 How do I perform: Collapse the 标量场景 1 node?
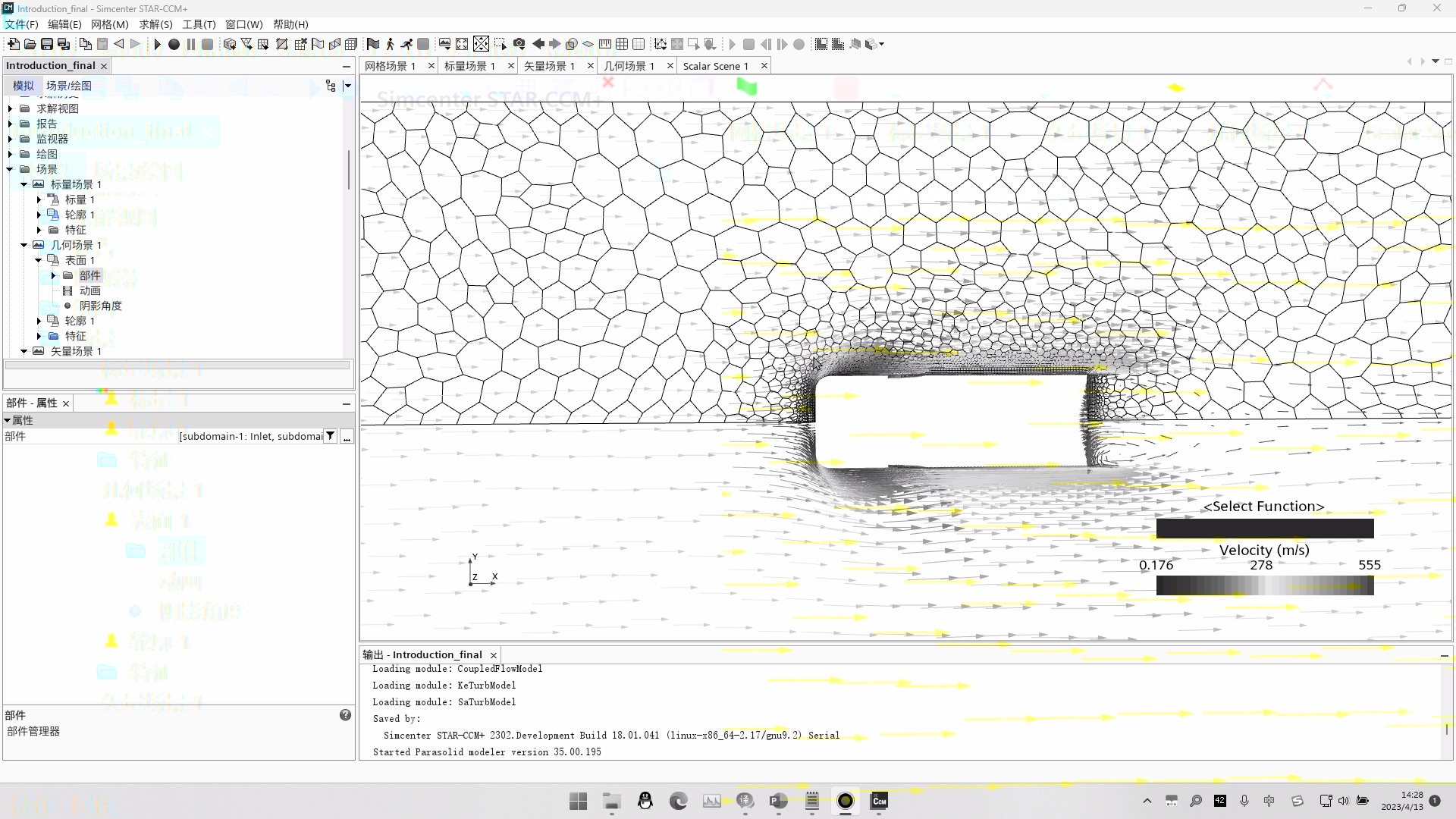pos(24,184)
